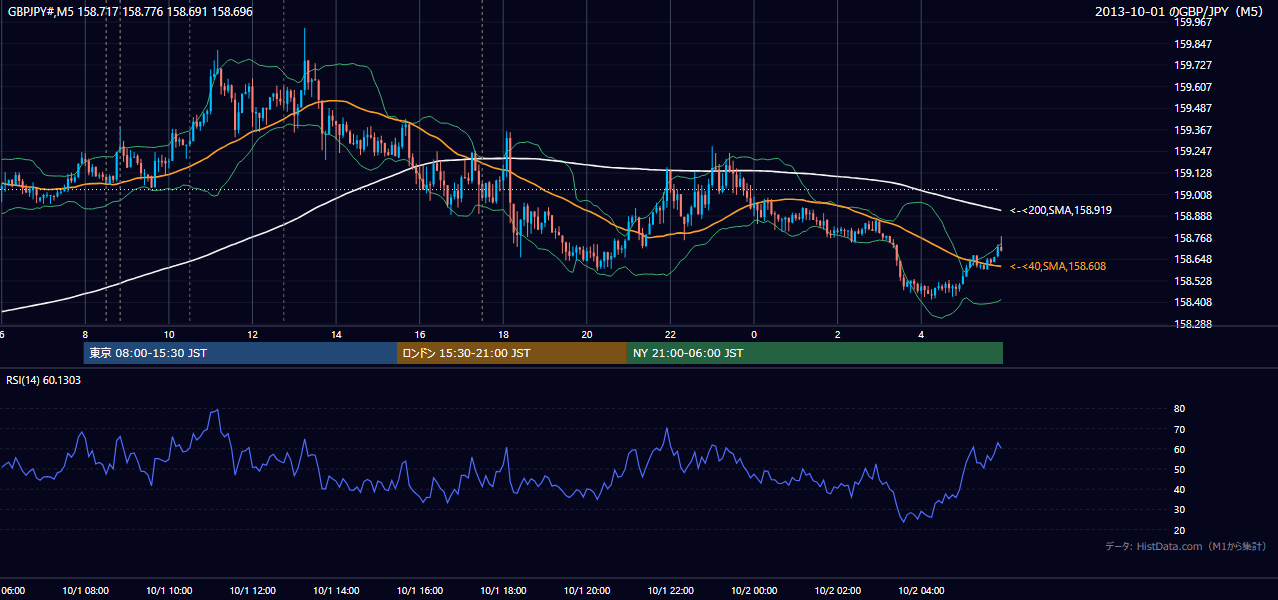This screenshot has height=600, width=1278.
Task: Click RSI scale value 60
Action: (x=1179, y=449)
